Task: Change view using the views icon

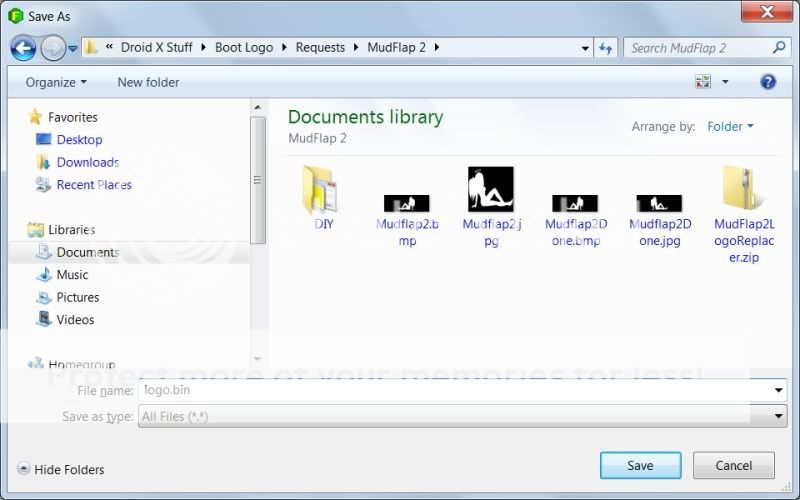Action: pos(703,82)
